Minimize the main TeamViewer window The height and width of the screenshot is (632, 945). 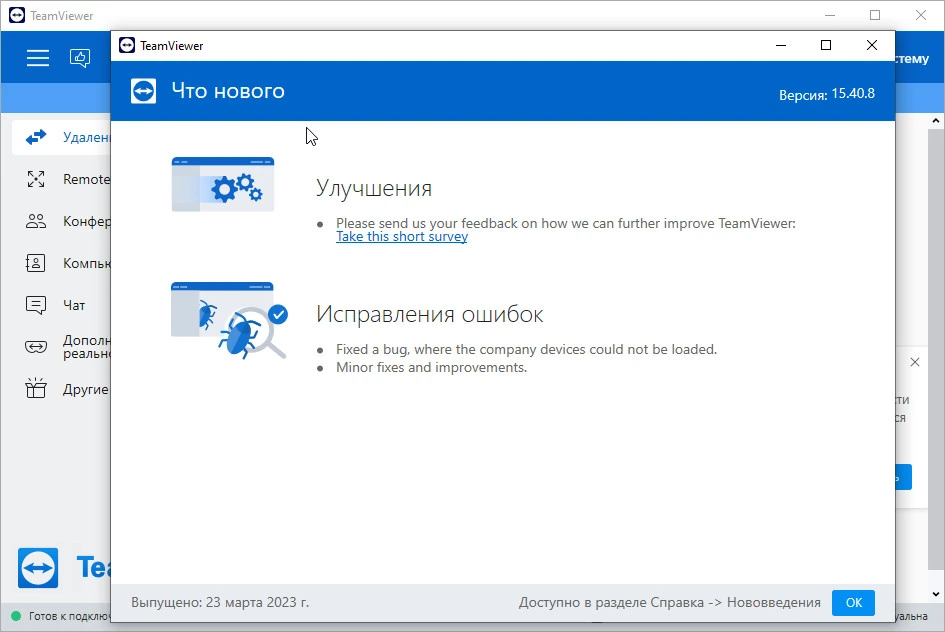tap(830, 15)
